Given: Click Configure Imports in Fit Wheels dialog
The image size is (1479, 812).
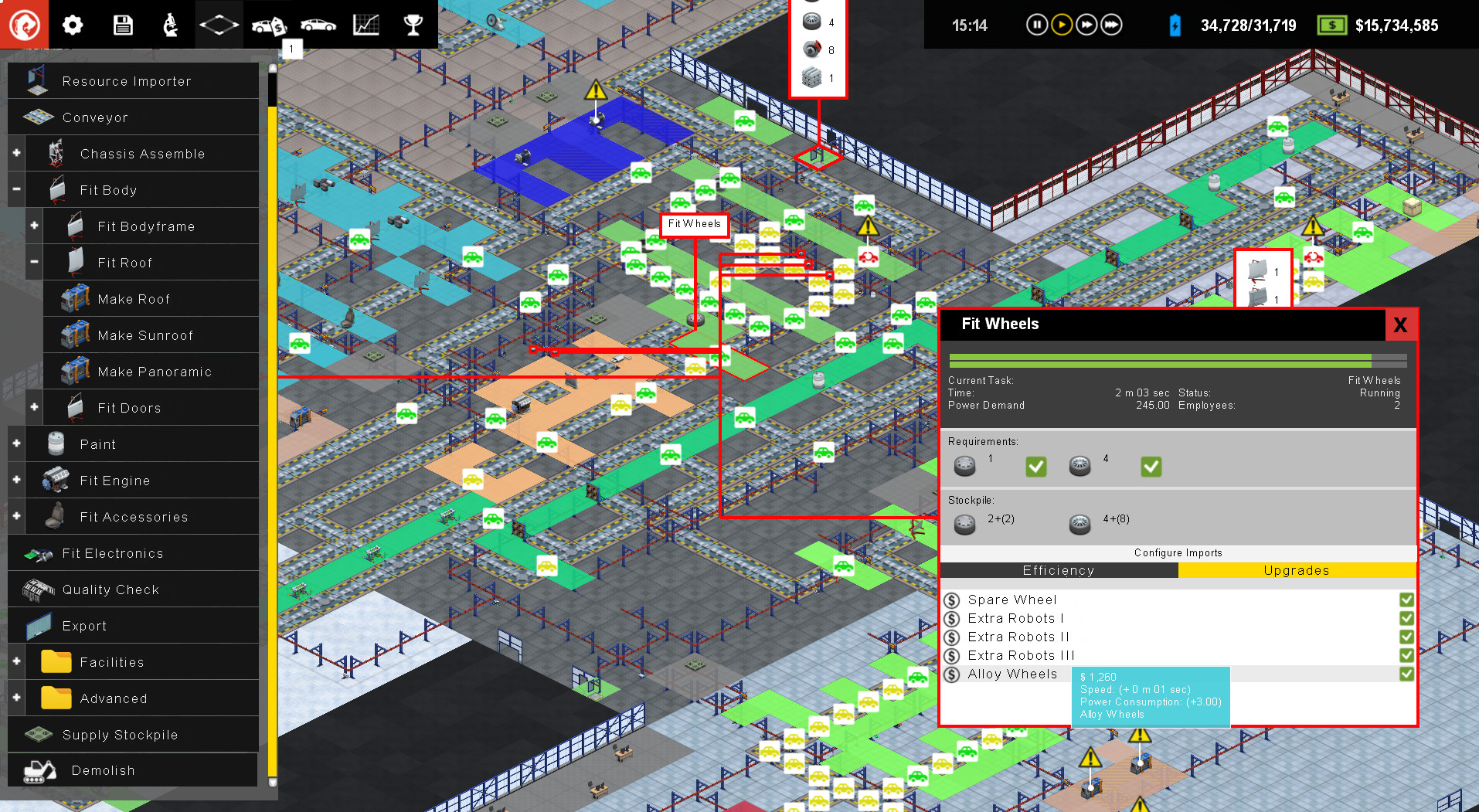Looking at the screenshot, I should click(x=1178, y=552).
